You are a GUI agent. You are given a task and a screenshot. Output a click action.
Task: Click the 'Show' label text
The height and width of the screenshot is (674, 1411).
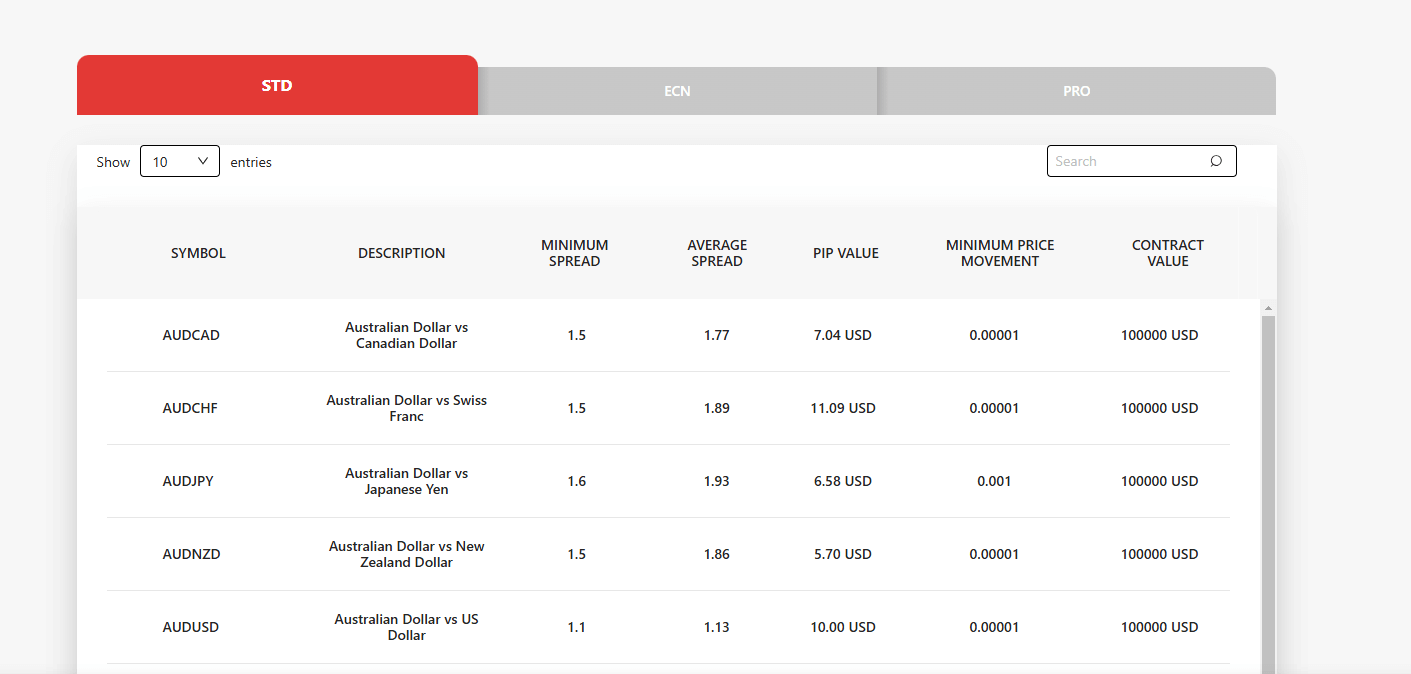113,162
